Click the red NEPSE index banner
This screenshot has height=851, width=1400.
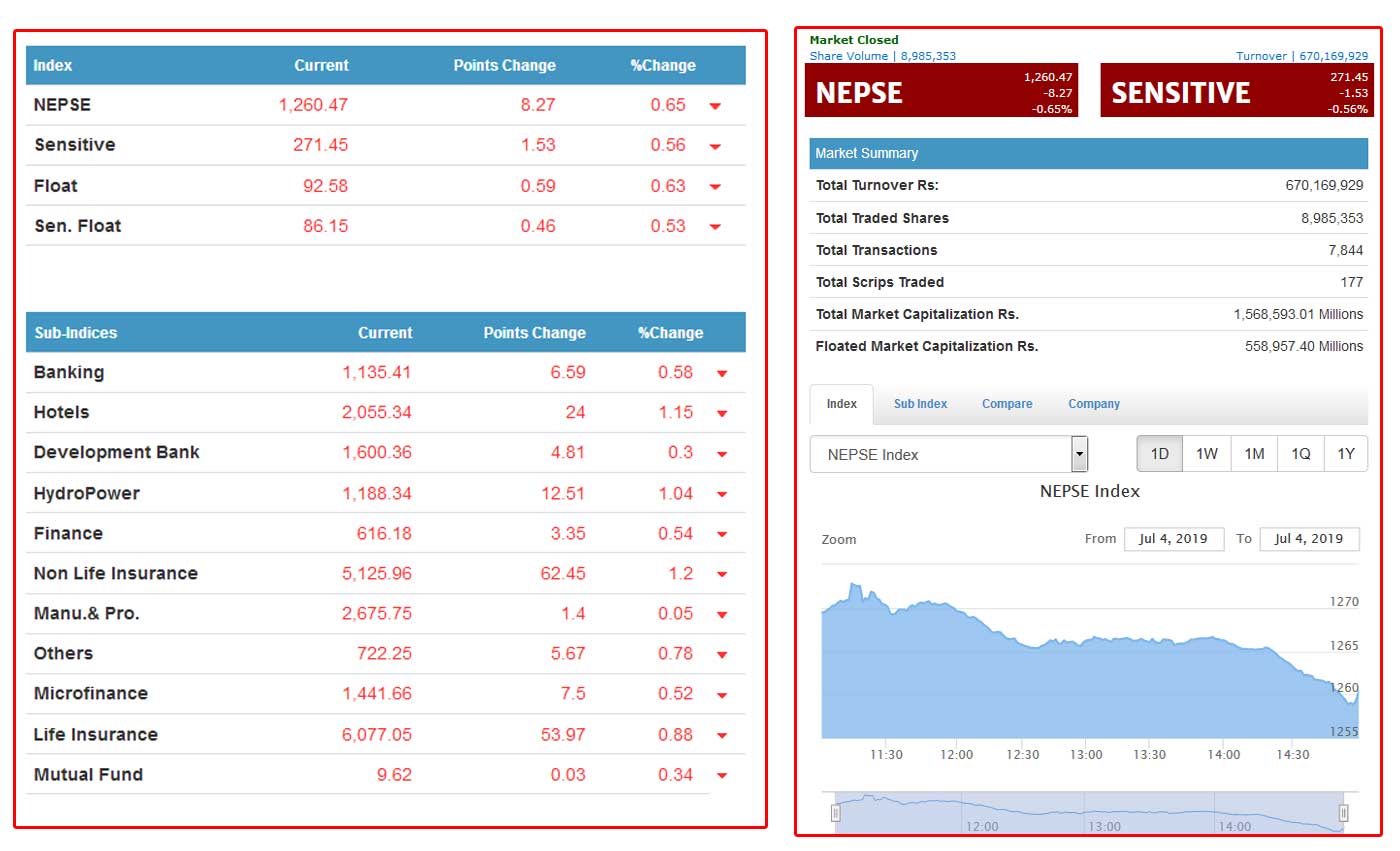(x=941, y=90)
